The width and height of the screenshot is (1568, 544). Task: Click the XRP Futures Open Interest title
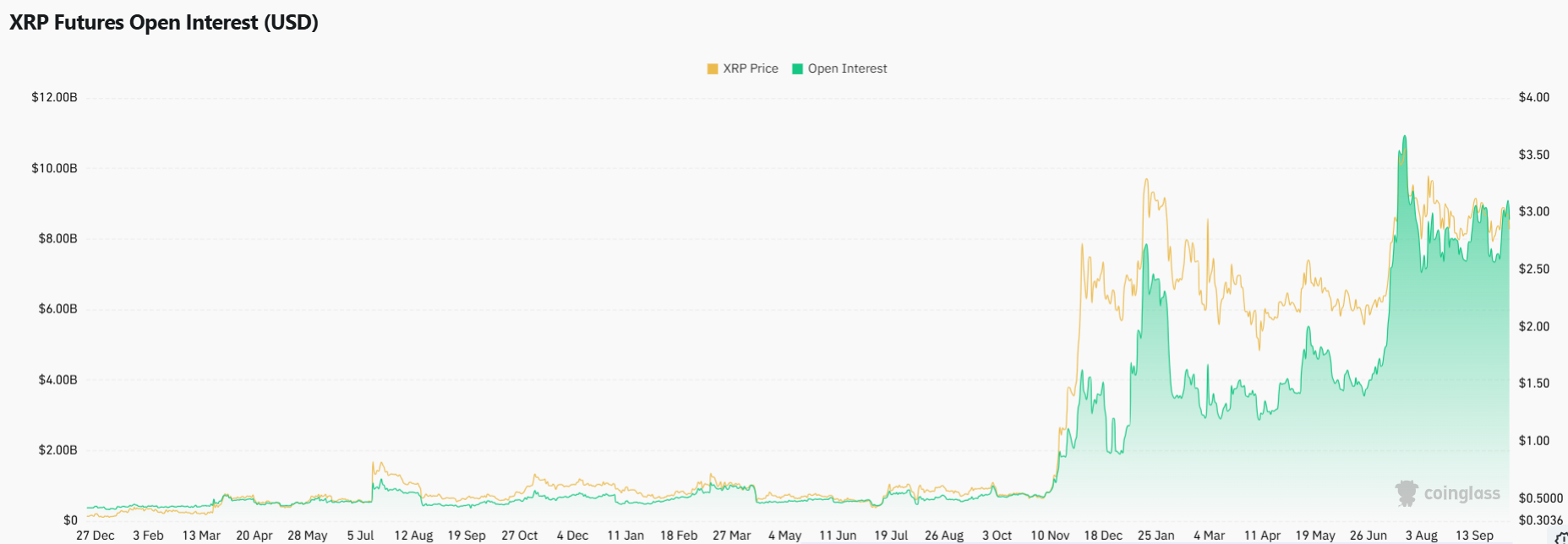(x=164, y=23)
